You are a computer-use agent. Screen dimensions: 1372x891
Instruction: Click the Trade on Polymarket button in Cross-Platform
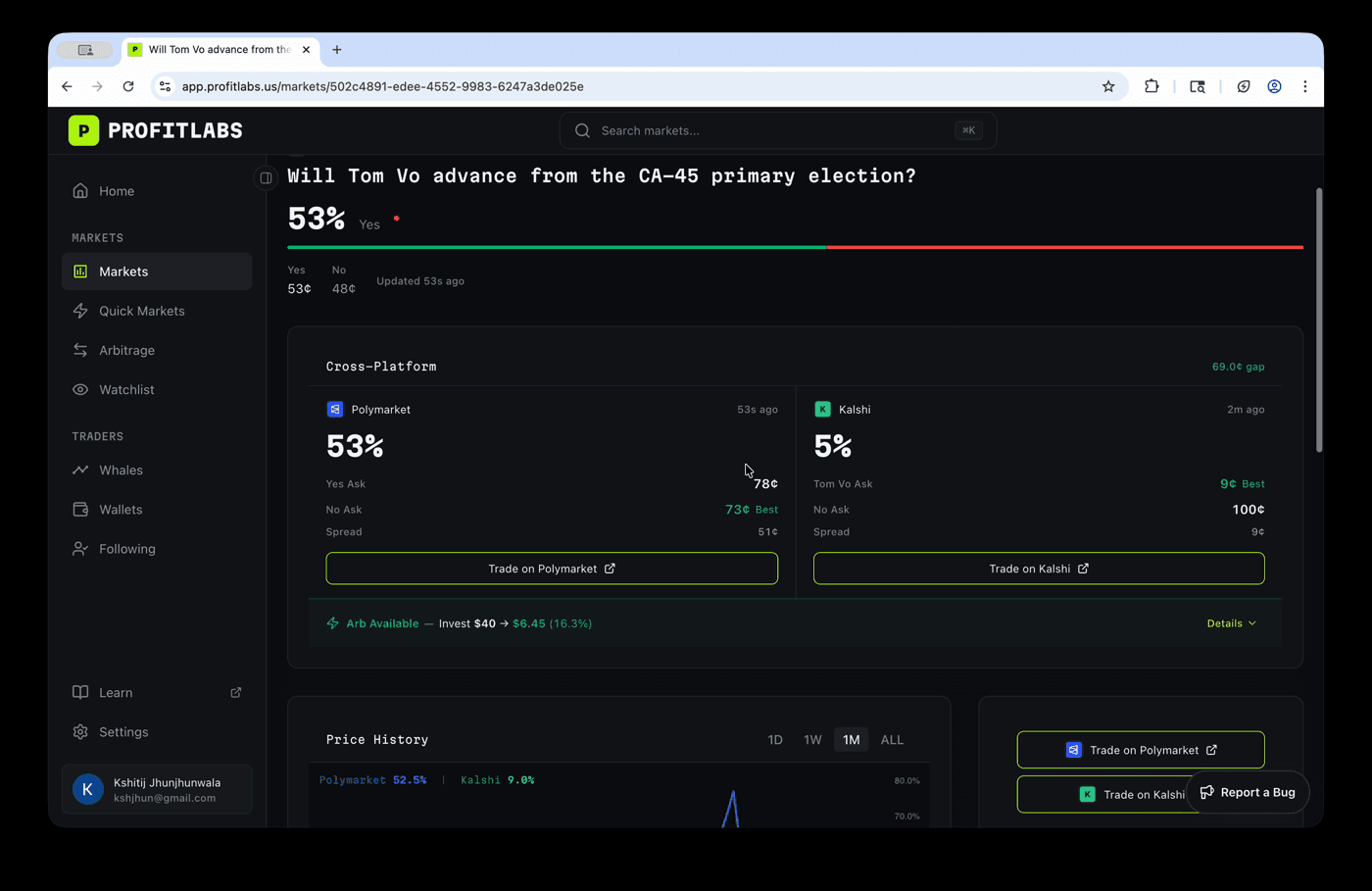pyautogui.click(x=552, y=569)
